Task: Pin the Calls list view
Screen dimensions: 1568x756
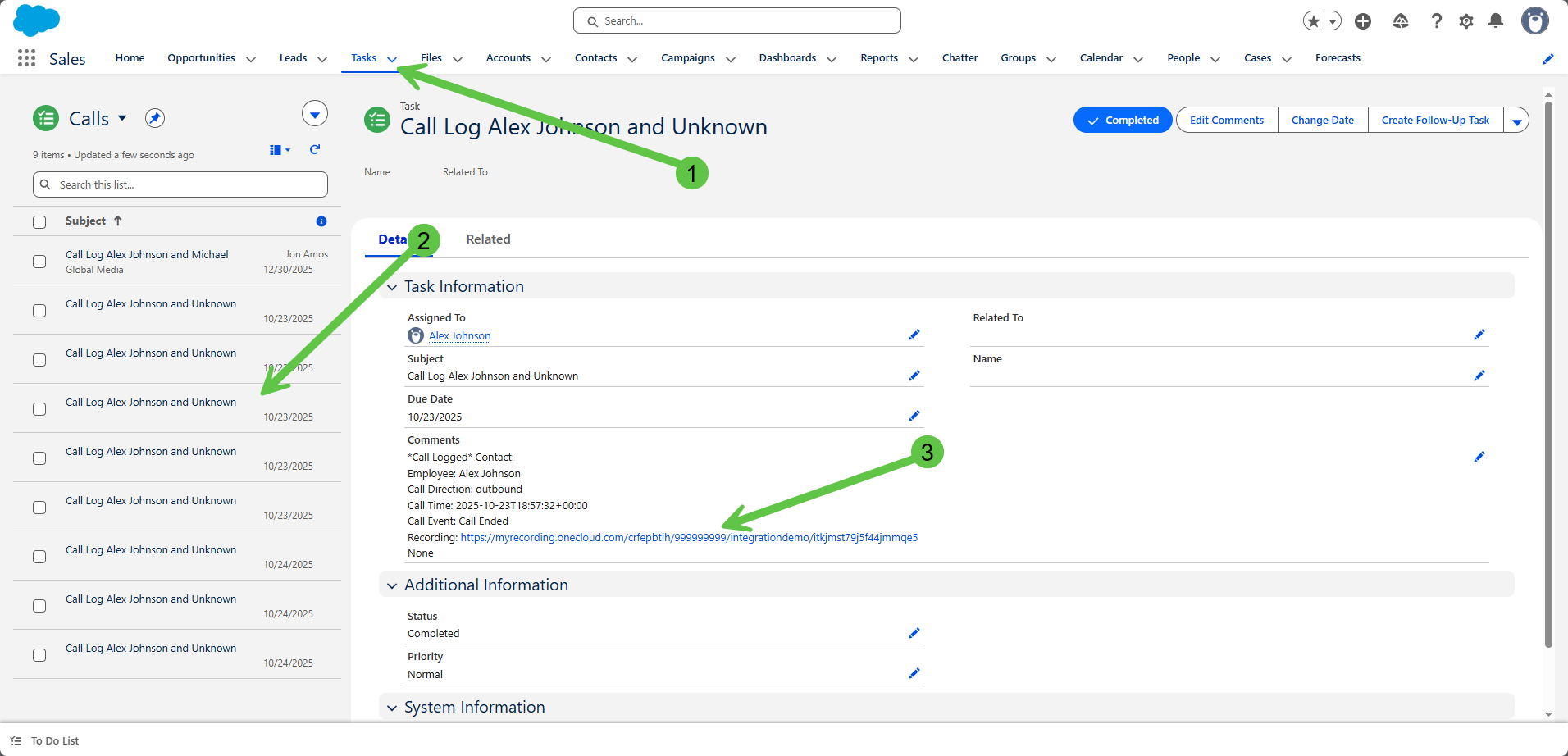Action: [155, 118]
